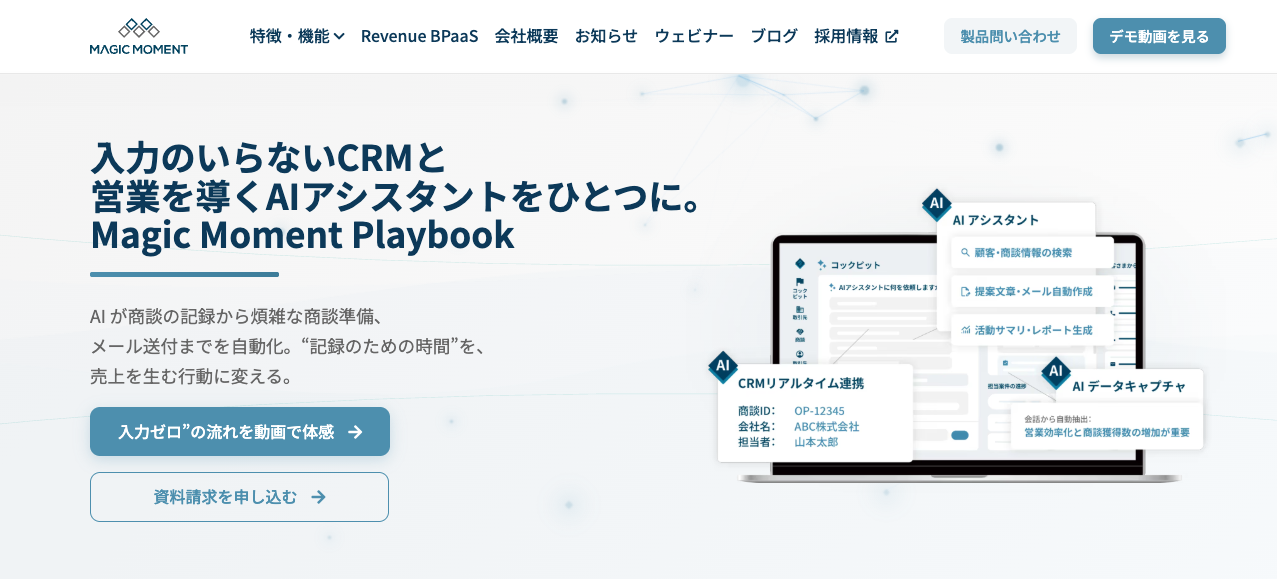
Task: Expand the 特徴・機能 dropdown menu
Action: point(297,36)
